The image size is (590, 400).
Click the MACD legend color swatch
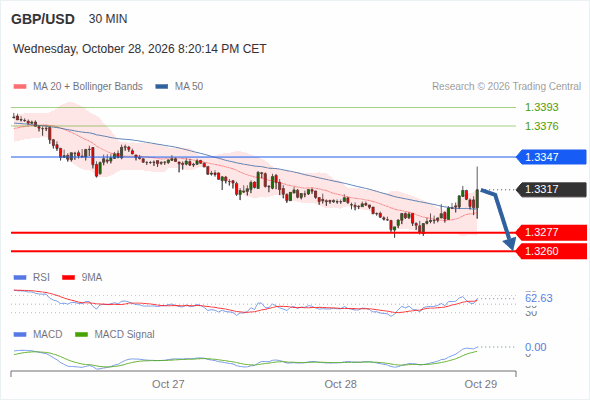(20, 335)
